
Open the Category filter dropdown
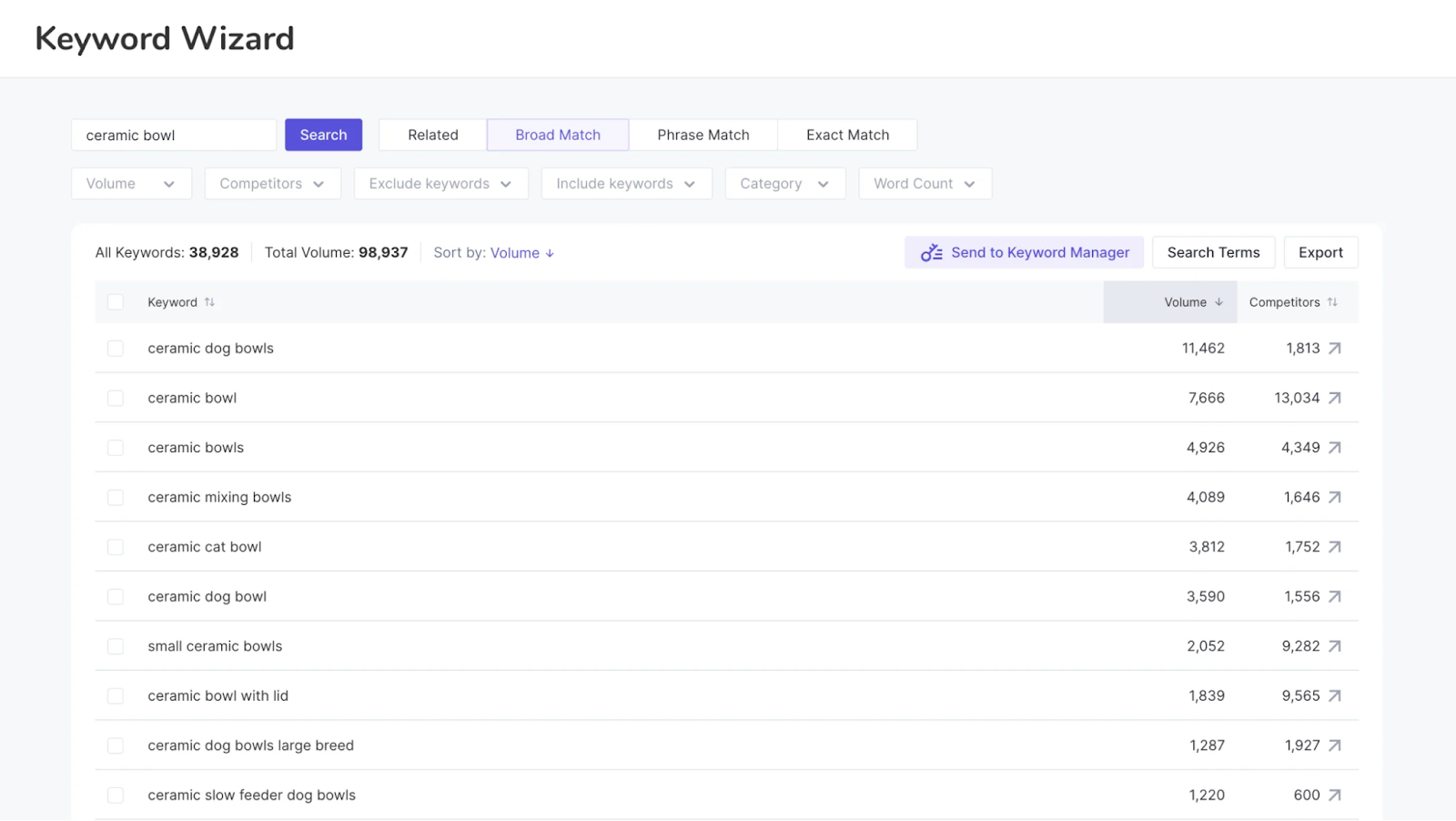tap(785, 184)
